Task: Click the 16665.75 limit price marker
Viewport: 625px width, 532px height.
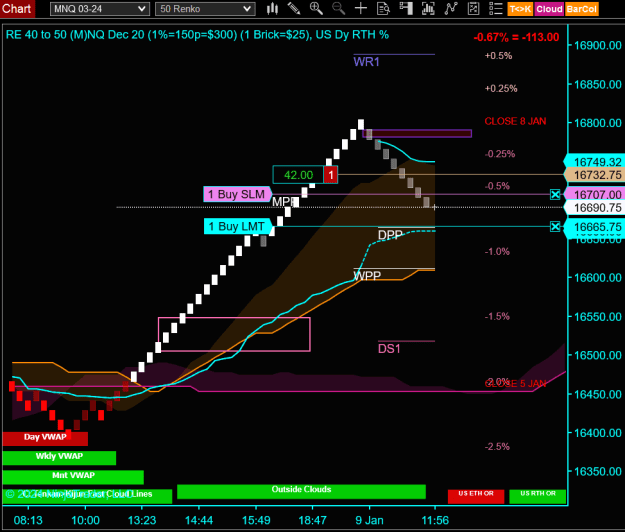Action: [x=596, y=227]
